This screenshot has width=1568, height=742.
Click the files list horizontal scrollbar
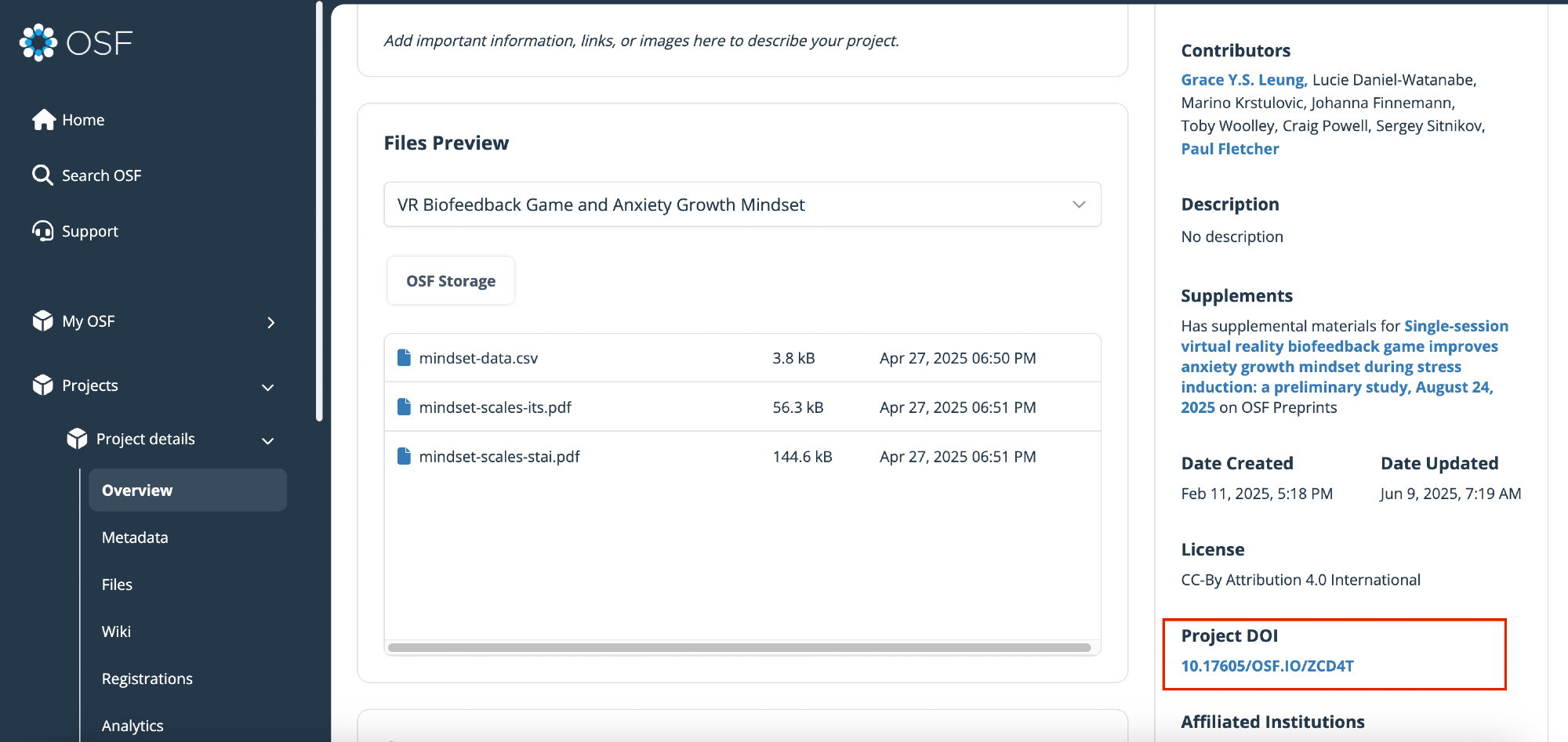point(739,648)
